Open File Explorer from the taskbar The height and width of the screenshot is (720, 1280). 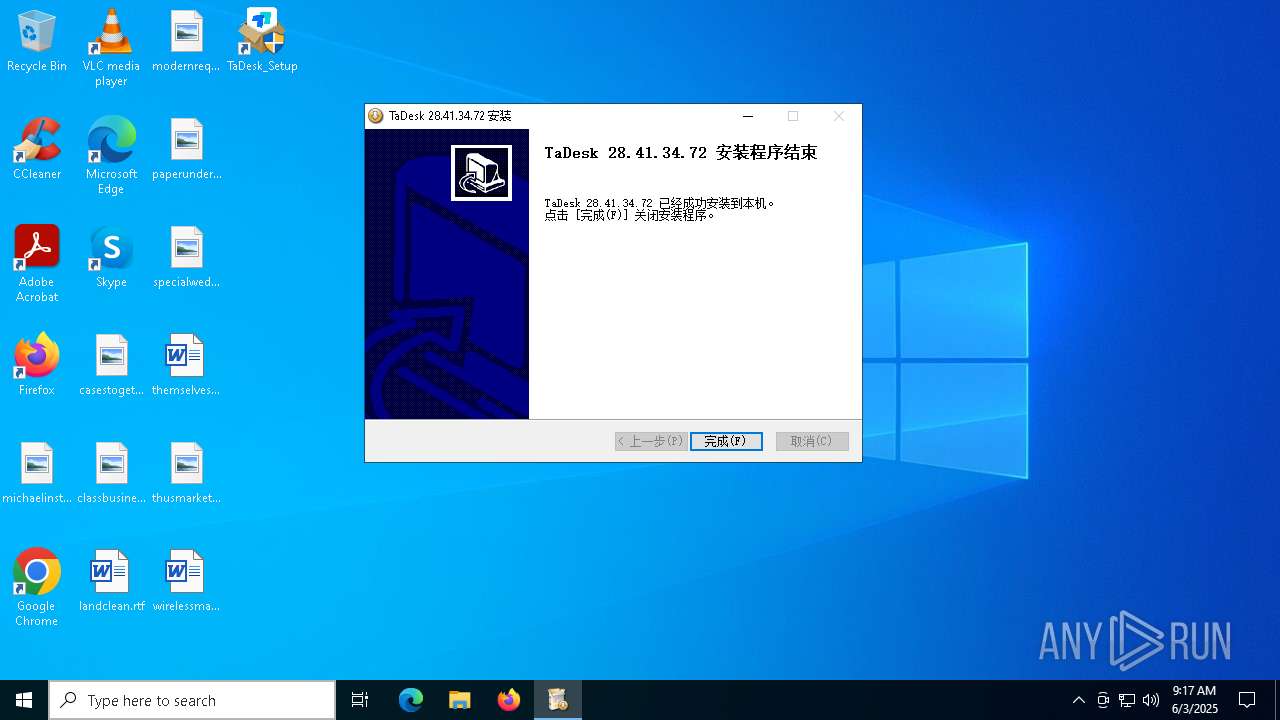[459, 700]
